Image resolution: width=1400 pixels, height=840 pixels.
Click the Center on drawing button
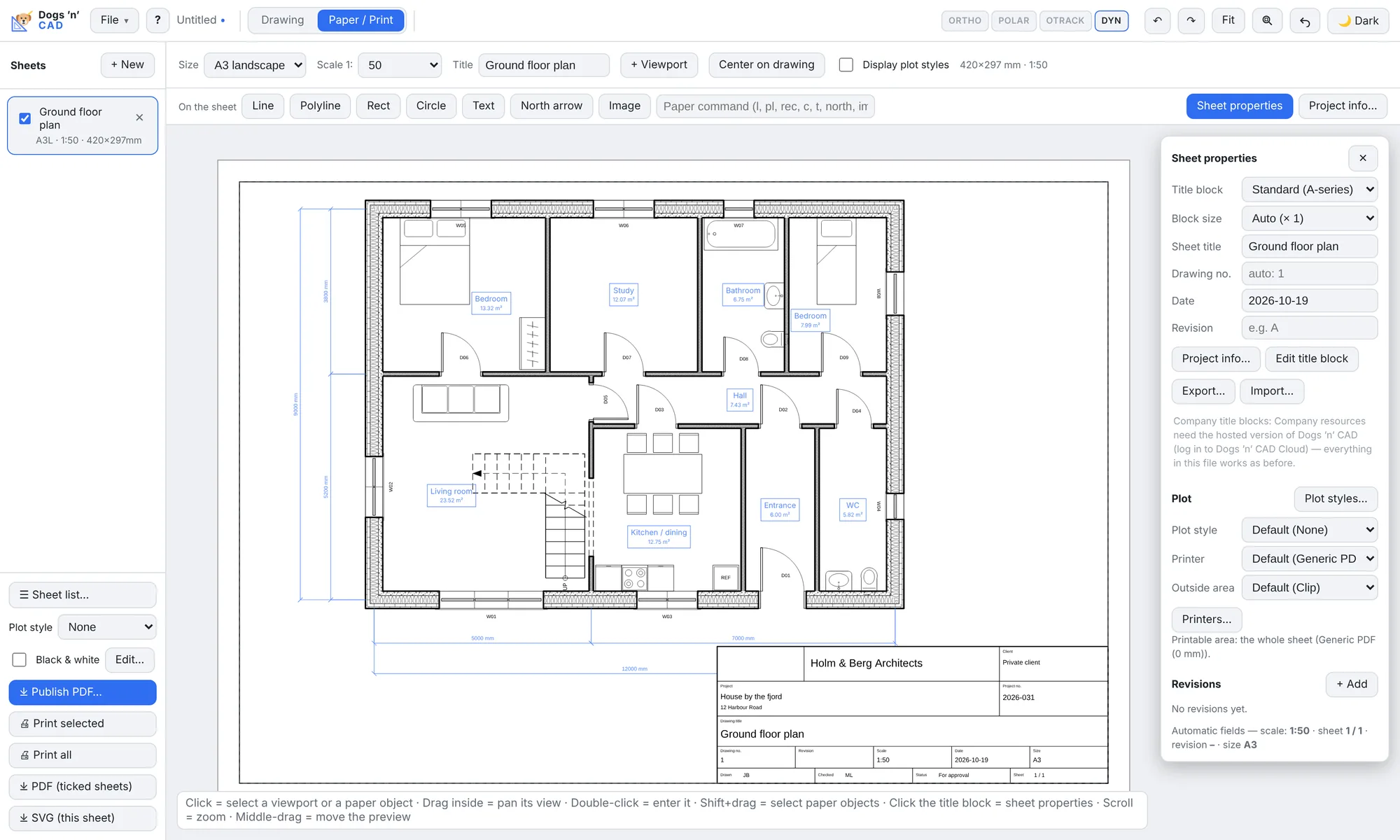(x=766, y=65)
